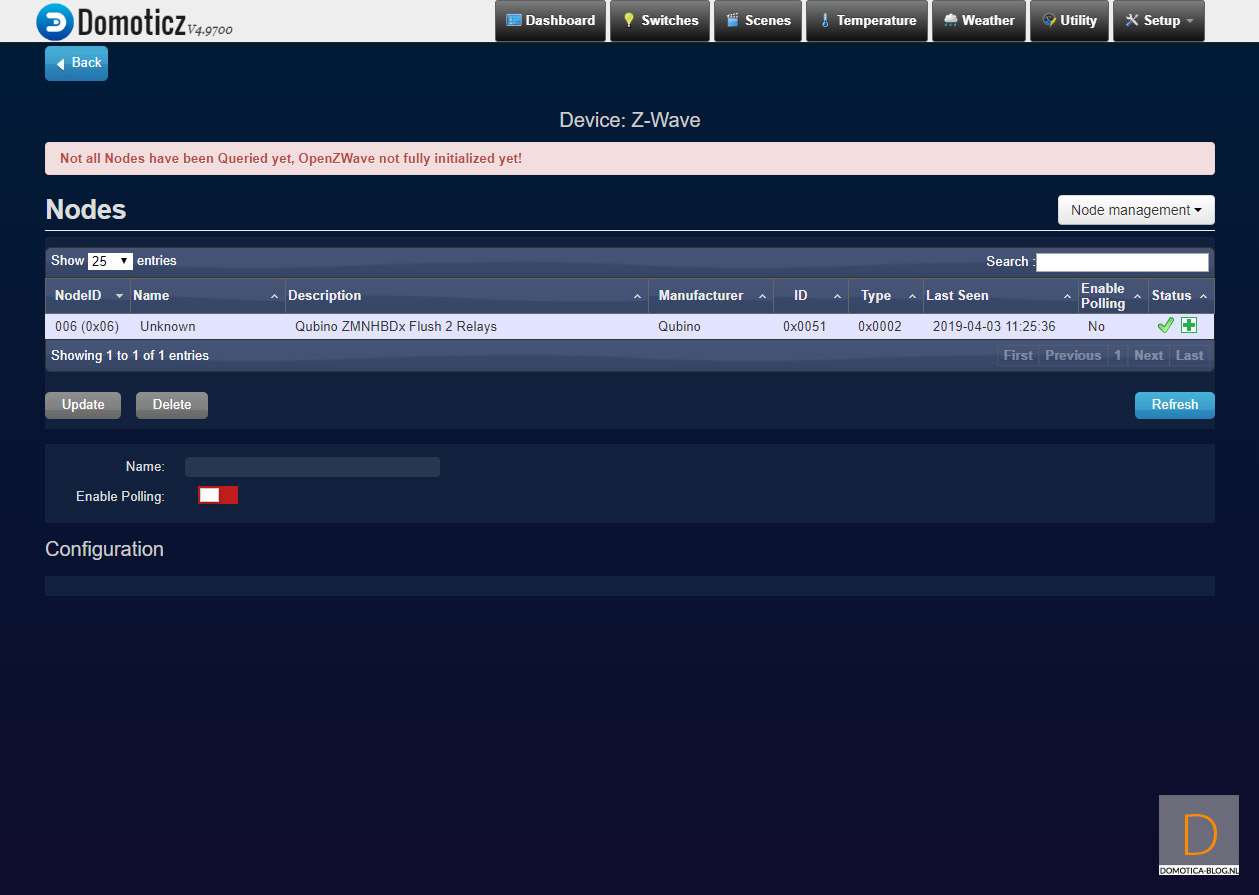Click the Qubino ZMNHBDx Flush 2 Relays description

[x=396, y=327]
